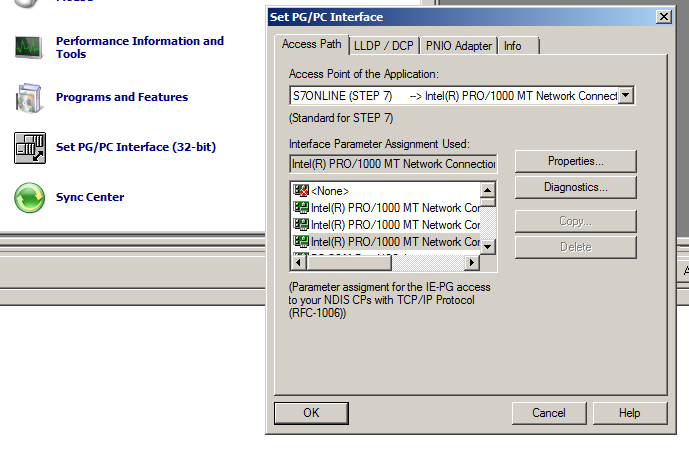Open Sync Center link
Viewport: 689px width, 449px height.
pos(90,197)
